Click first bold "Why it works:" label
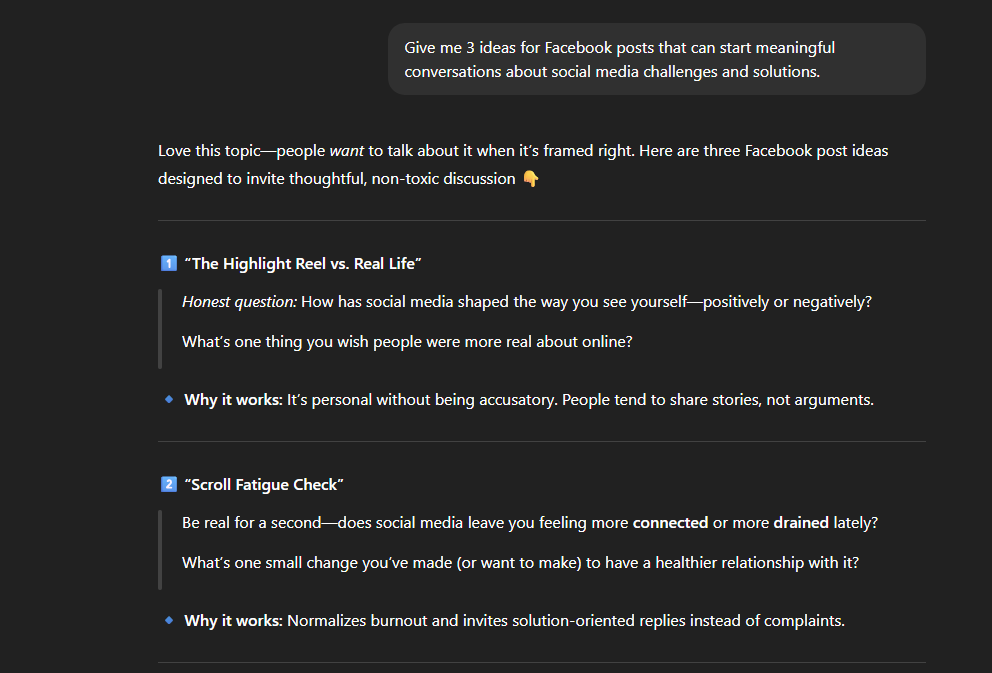The image size is (992, 673). 233,400
